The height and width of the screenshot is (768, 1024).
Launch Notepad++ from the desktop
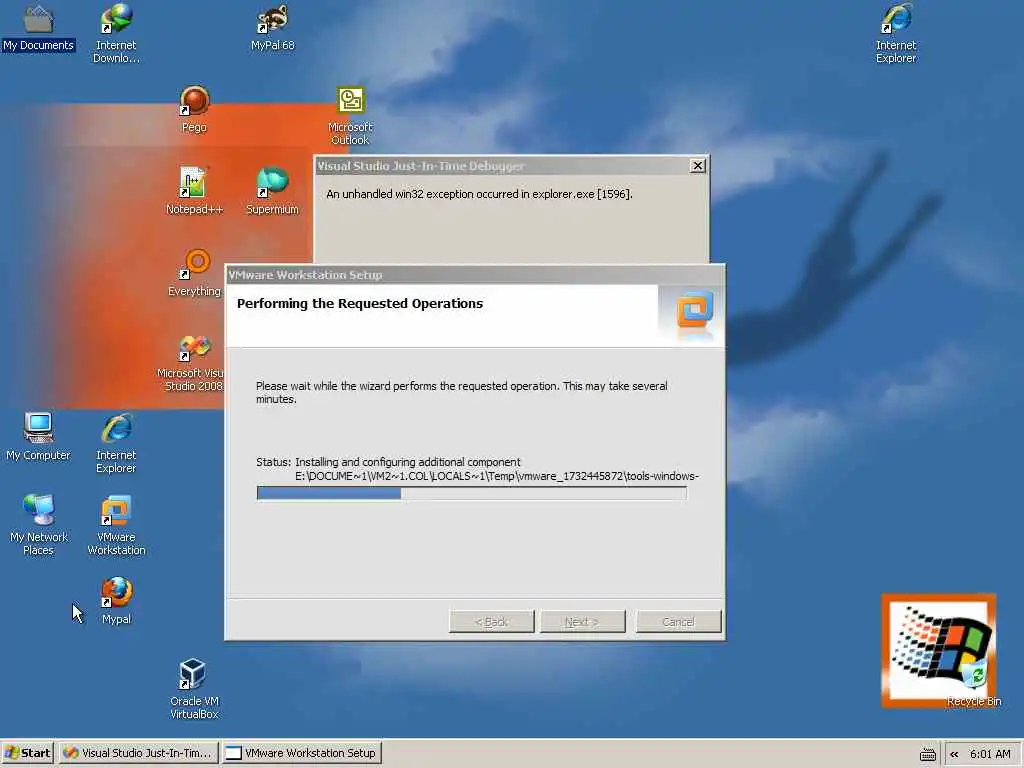tap(194, 191)
